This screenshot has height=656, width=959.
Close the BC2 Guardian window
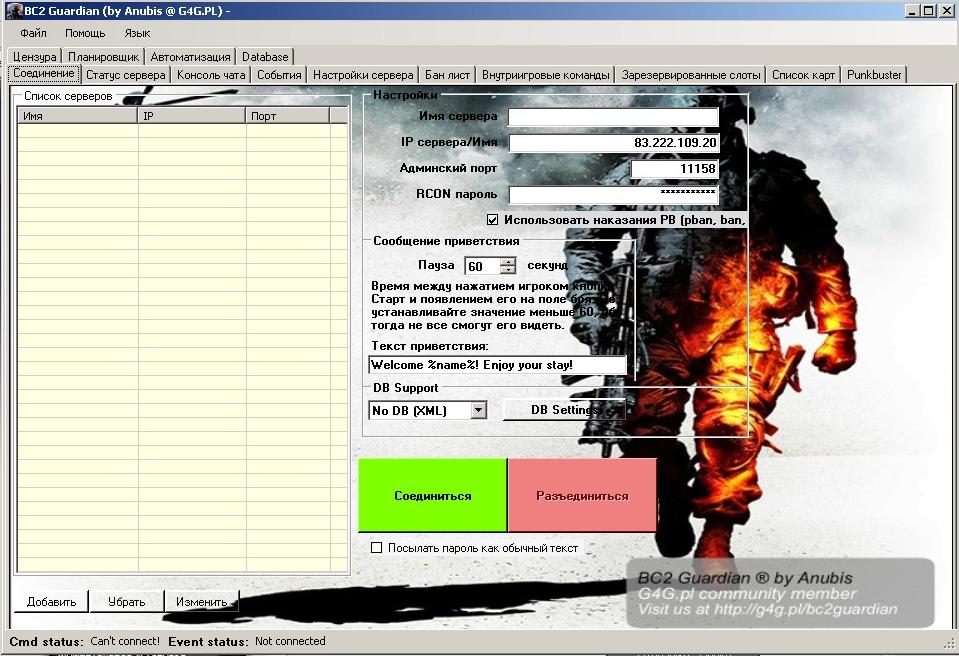[x=945, y=10]
